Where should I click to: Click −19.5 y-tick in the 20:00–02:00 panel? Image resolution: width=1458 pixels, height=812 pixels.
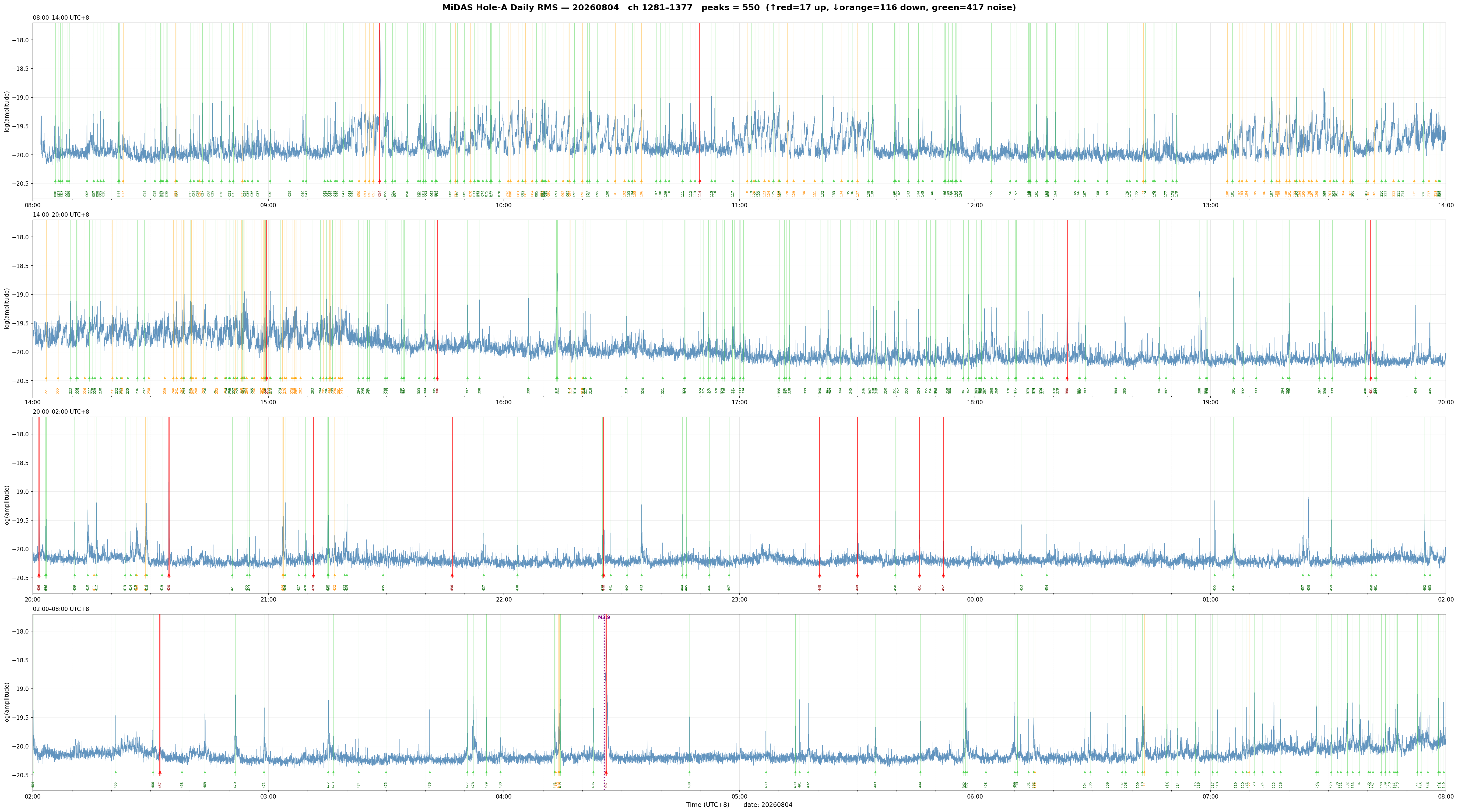tap(20, 521)
